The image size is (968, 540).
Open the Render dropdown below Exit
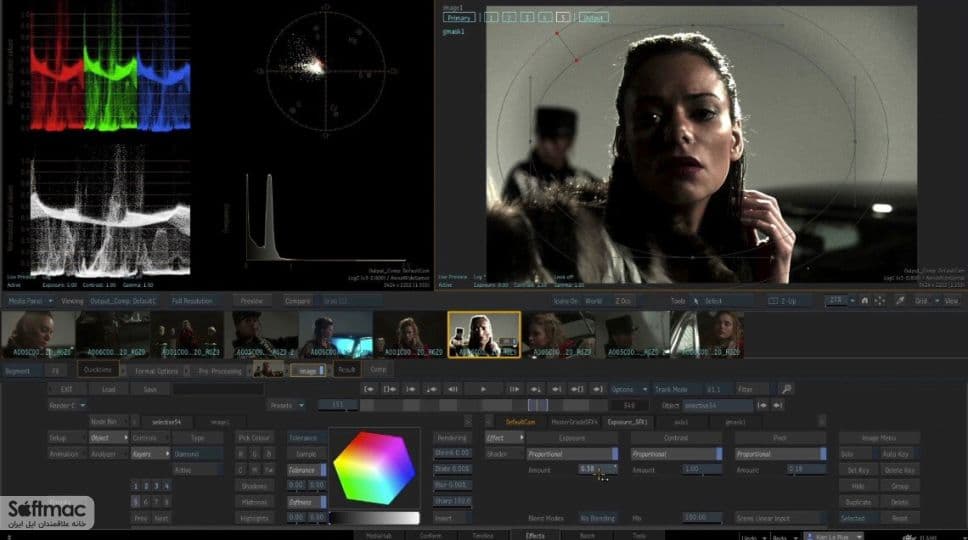click(67, 405)
